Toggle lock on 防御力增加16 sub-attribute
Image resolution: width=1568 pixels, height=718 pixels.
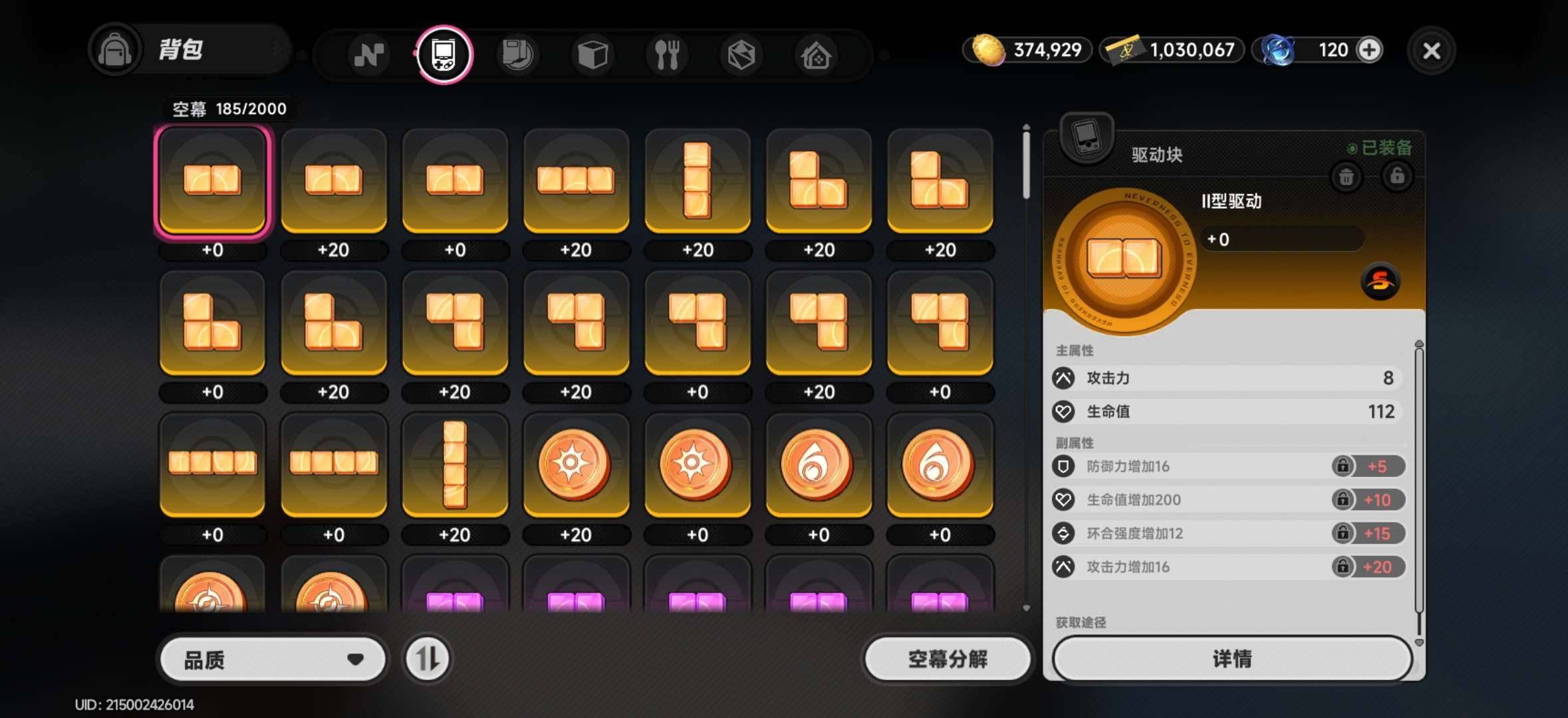pos(1343,466)
